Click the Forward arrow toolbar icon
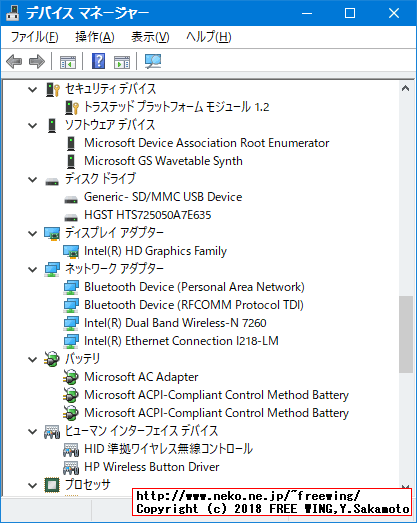 (37, 62)
